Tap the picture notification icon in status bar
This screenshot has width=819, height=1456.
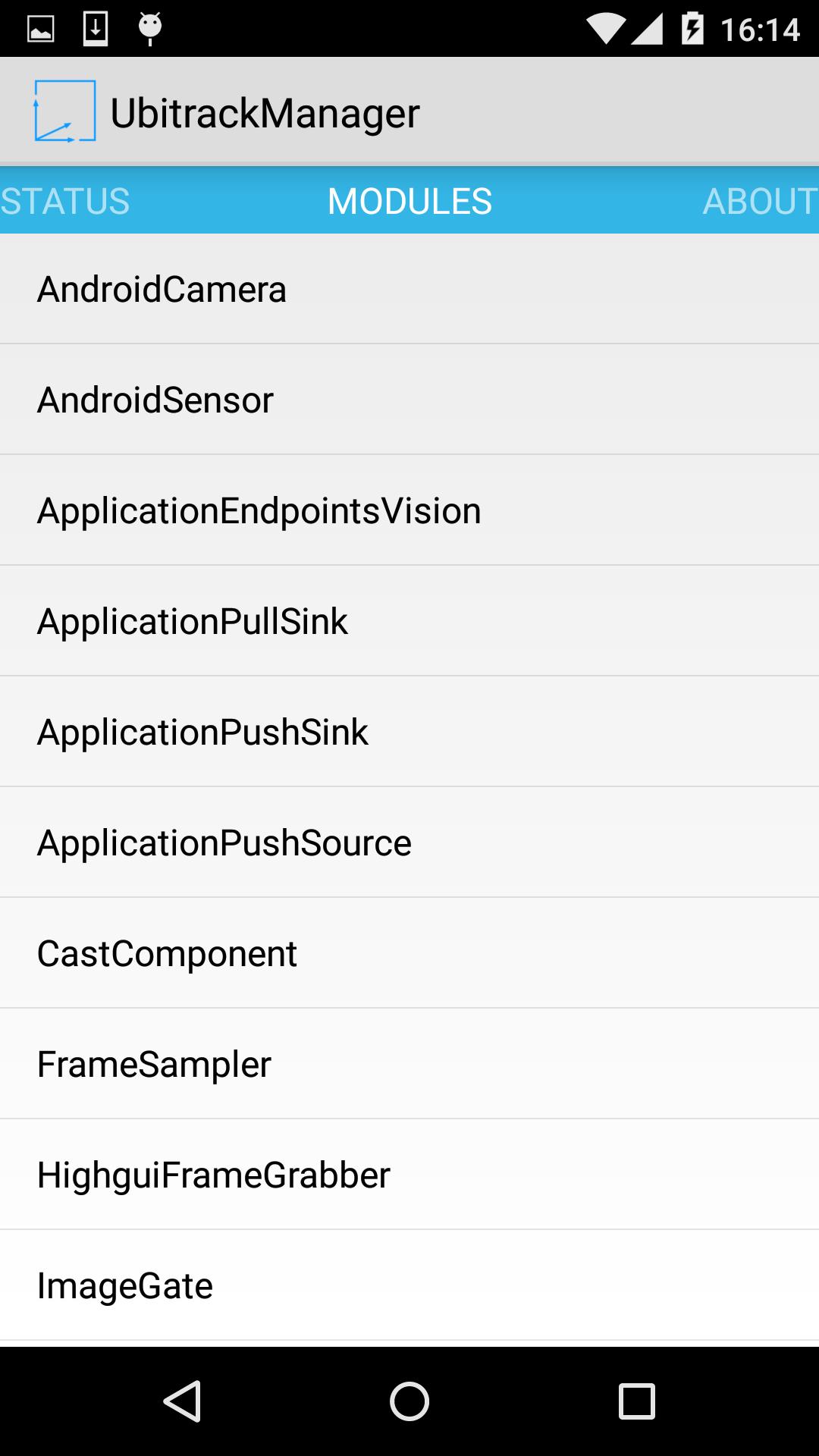(40, 29)
